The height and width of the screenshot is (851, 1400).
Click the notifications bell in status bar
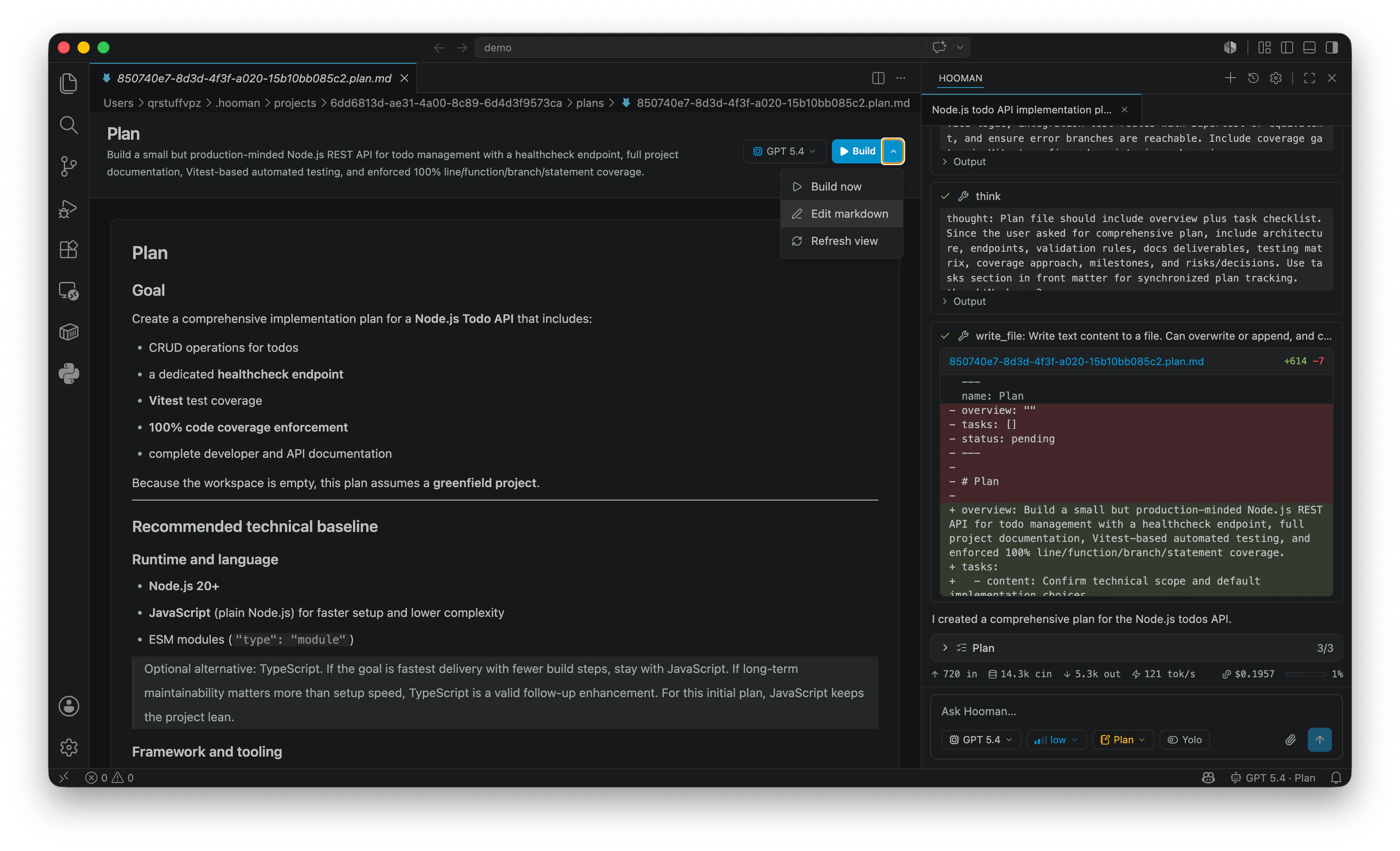1336,778
